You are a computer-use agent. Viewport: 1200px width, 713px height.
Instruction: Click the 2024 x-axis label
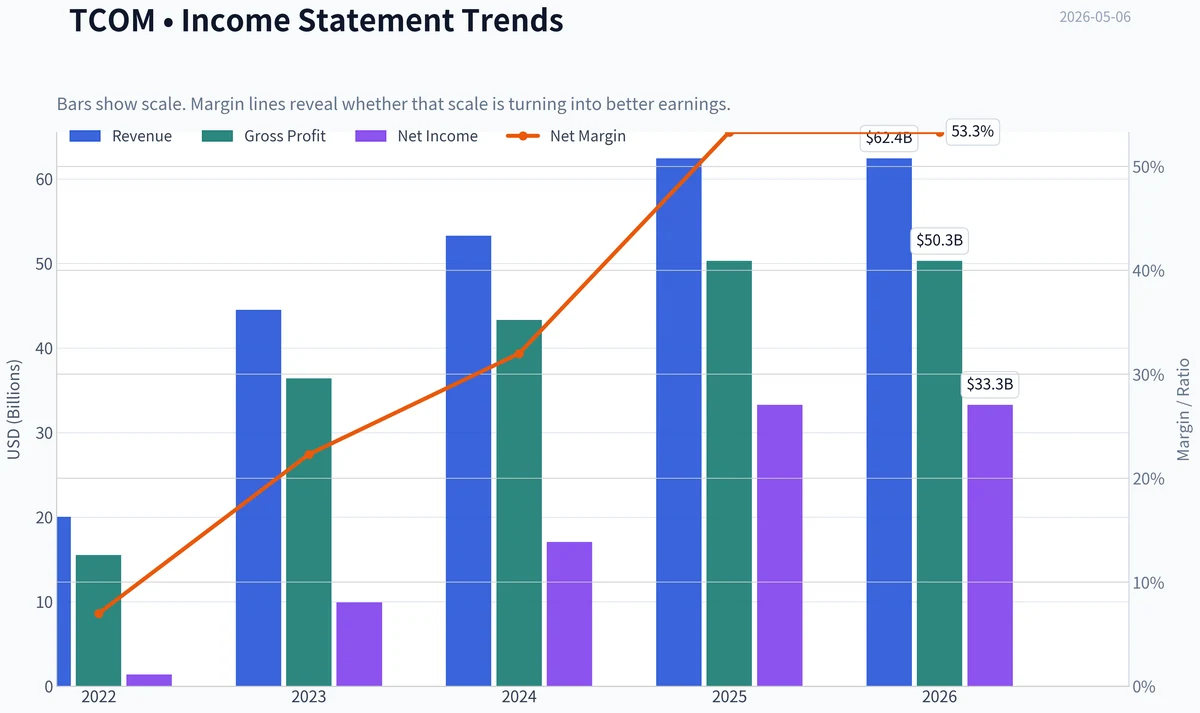519,697
